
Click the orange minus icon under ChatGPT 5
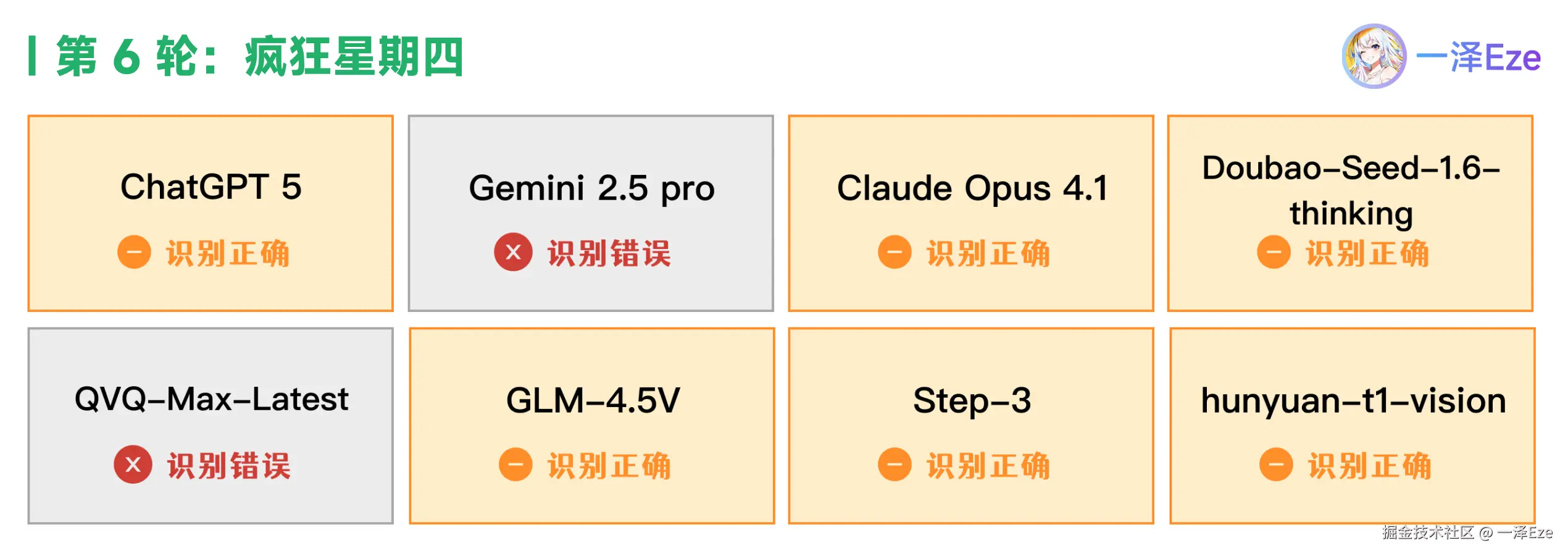pyautogui.click(x=134, y=252)
